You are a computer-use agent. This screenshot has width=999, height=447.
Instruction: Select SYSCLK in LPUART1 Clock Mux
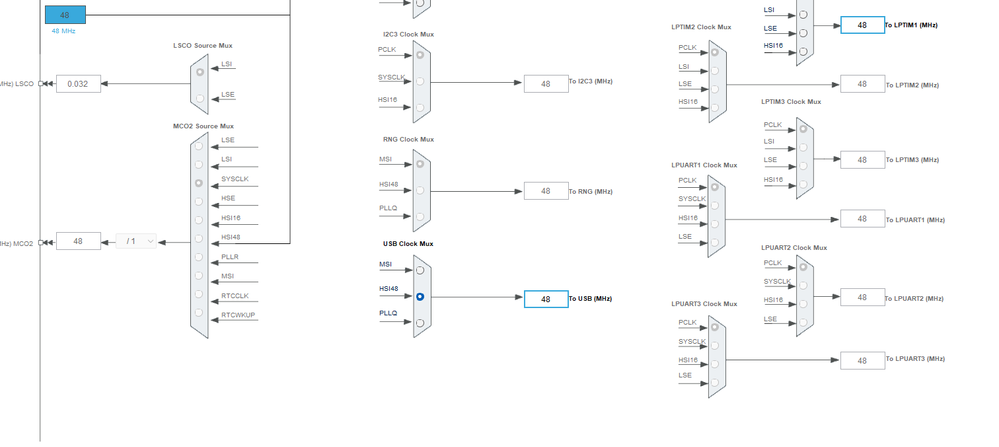pos(715,206)
